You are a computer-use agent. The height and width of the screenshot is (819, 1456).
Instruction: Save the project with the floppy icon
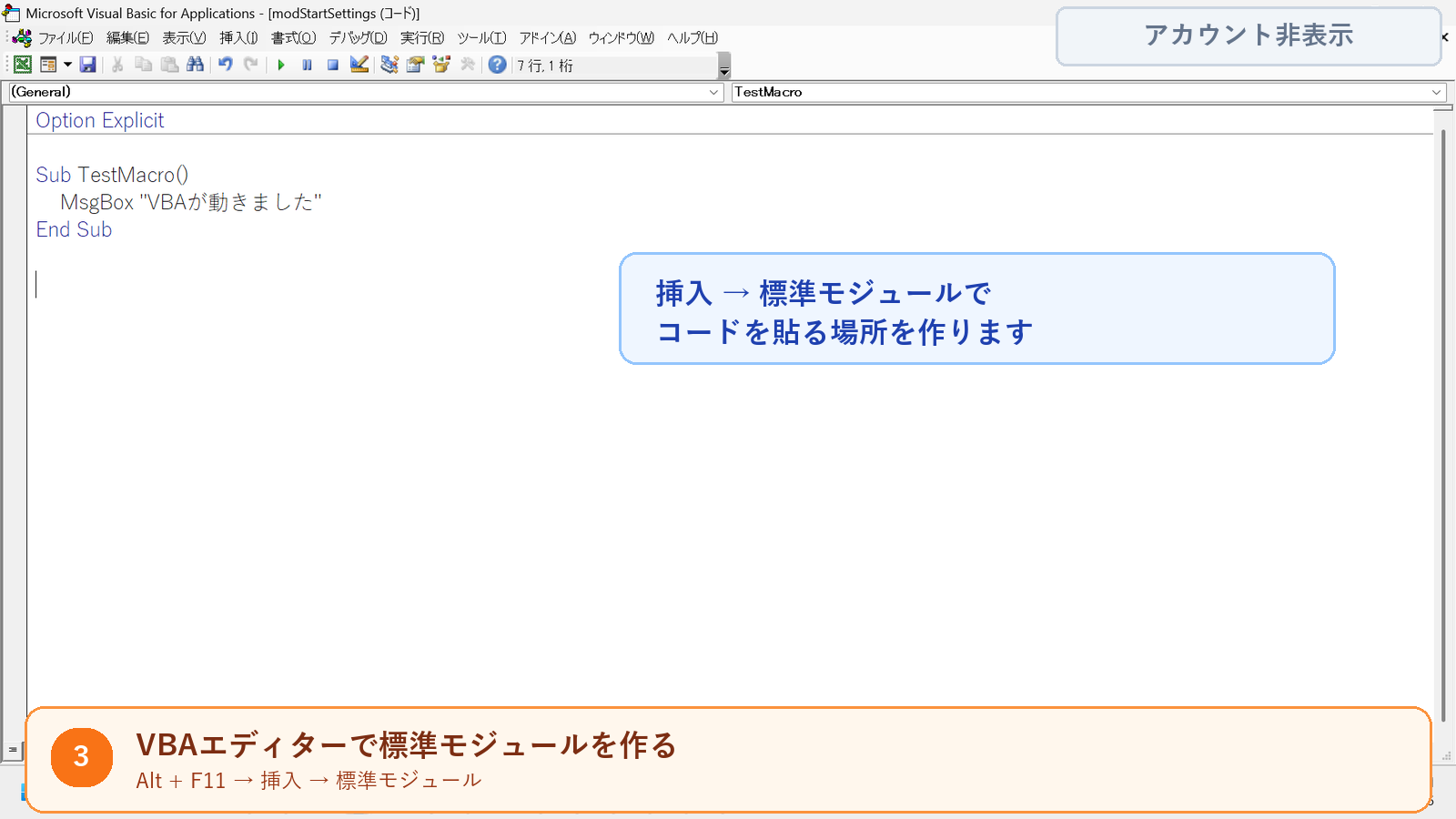[88, 65]
